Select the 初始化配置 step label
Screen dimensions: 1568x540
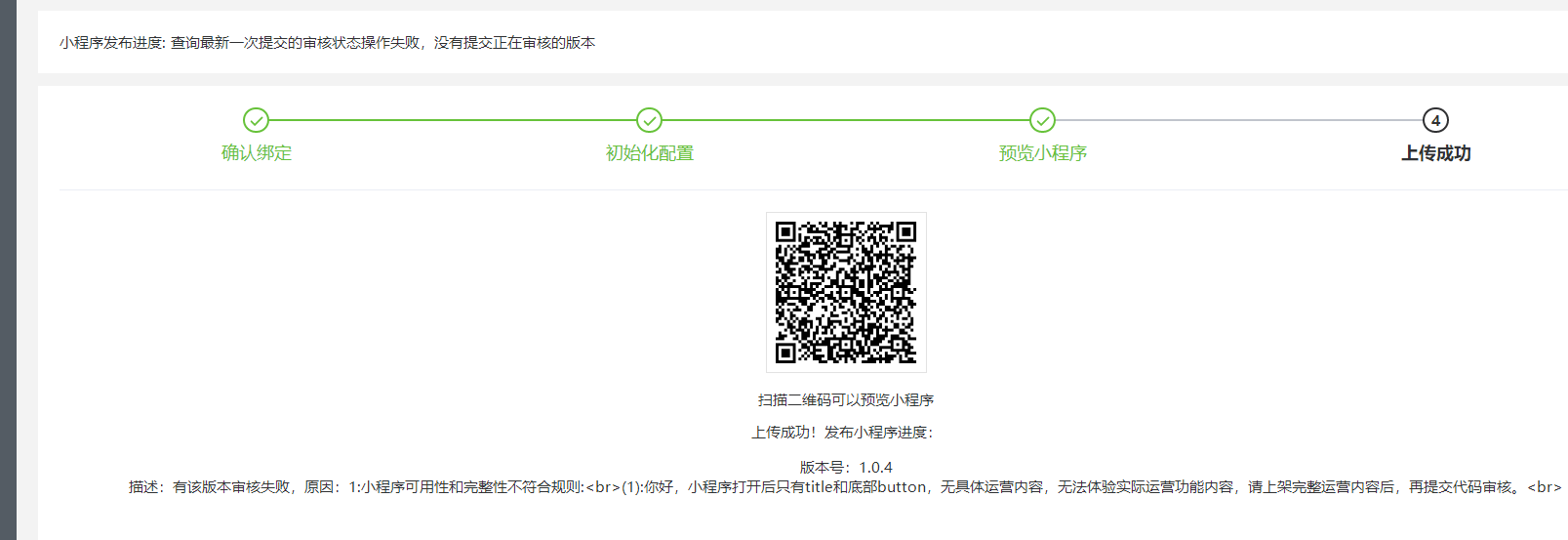[x=650, y=153]
